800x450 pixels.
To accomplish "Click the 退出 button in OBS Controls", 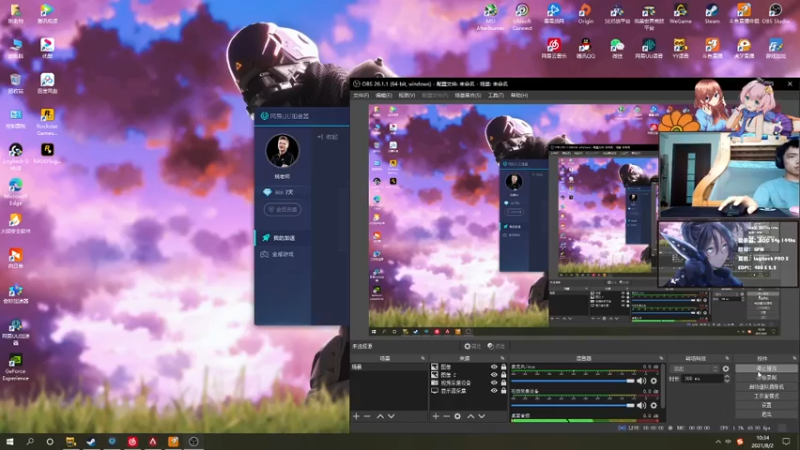I will (x=766, y=414).
